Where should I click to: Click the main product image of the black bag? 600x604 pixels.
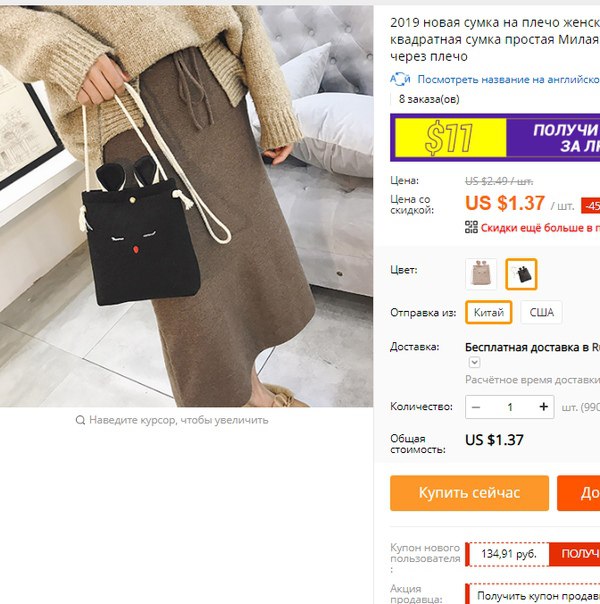pos(186,206)
